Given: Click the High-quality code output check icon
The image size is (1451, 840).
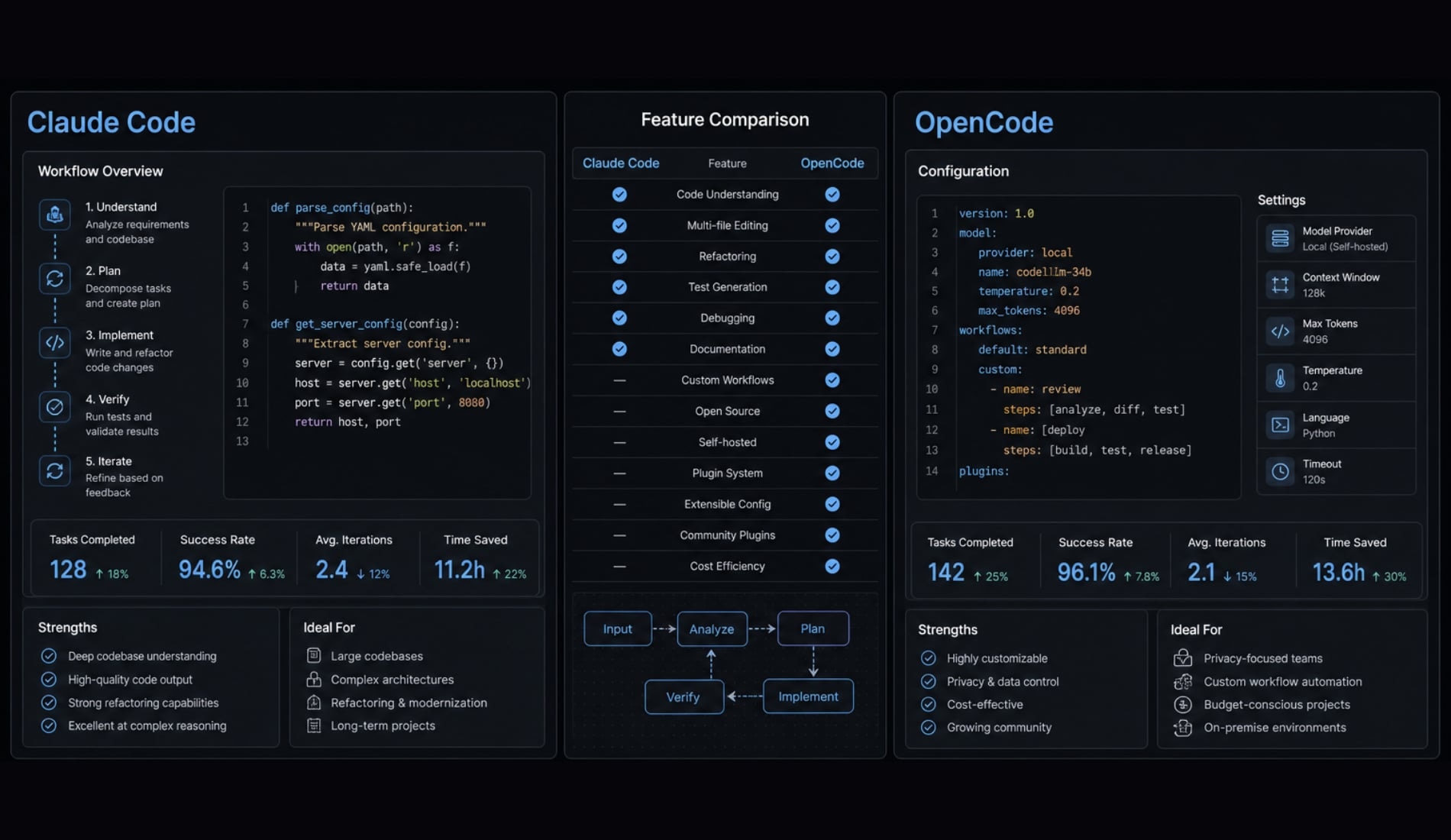Looking at the screenshot, I should click(49, 679).
